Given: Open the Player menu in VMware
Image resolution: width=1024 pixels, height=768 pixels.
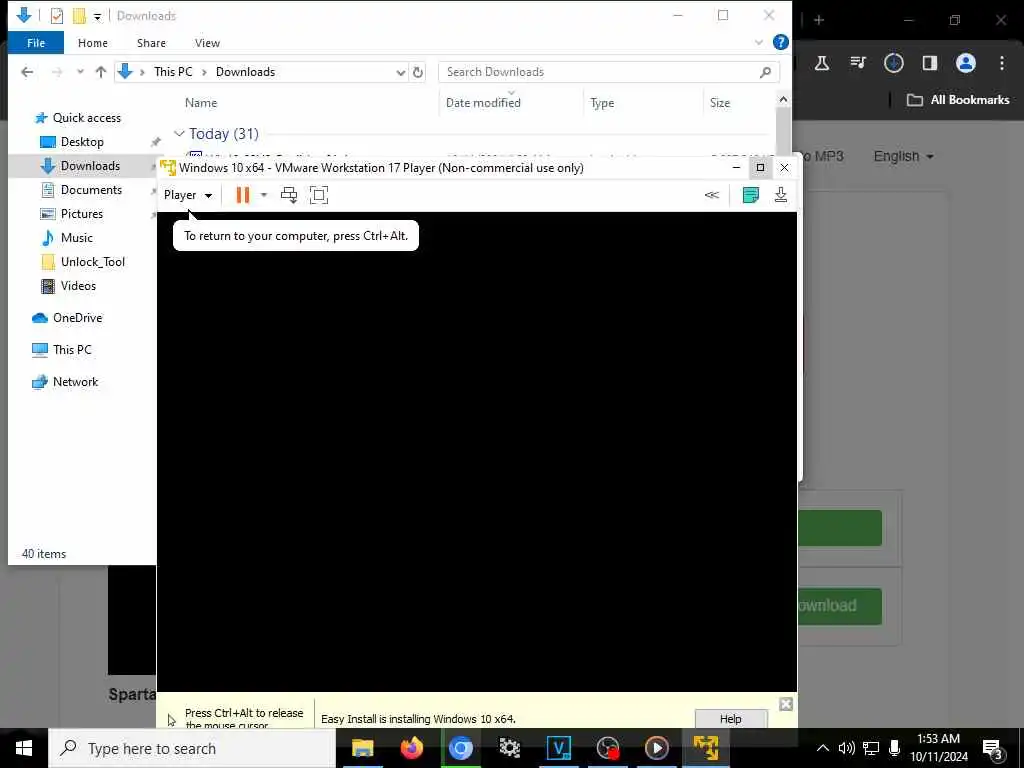Looking at the screenshot, I should (x=187, y=195).
